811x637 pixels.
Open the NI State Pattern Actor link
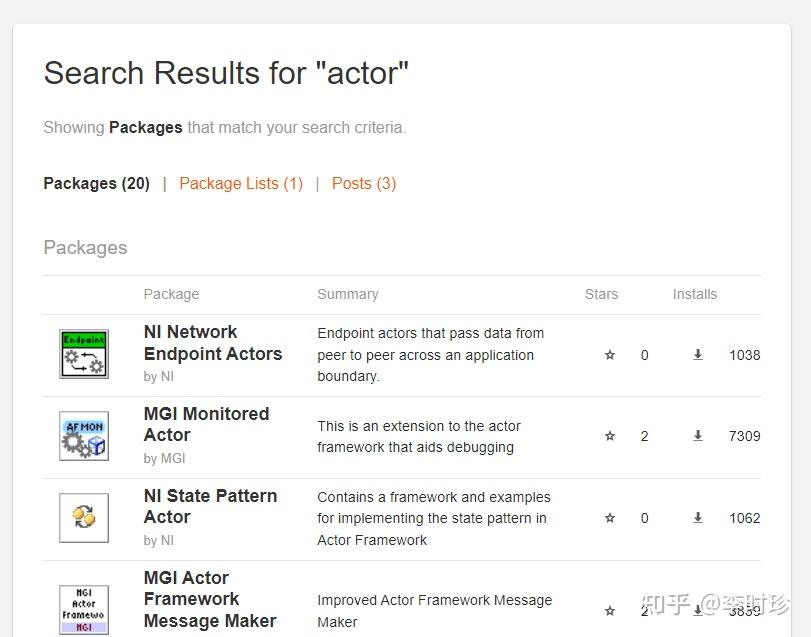pos(210,506)
